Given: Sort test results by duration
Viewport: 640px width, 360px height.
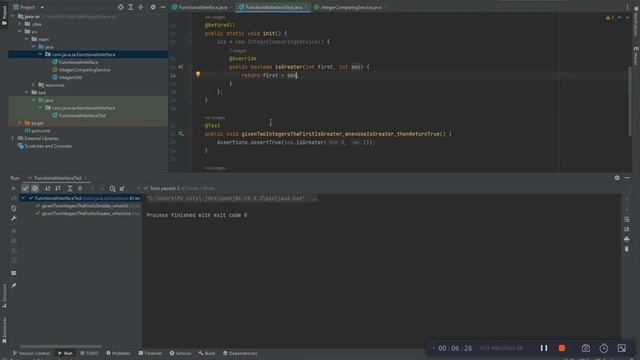Looking at the screenshot, I should [x=58, y=189].
